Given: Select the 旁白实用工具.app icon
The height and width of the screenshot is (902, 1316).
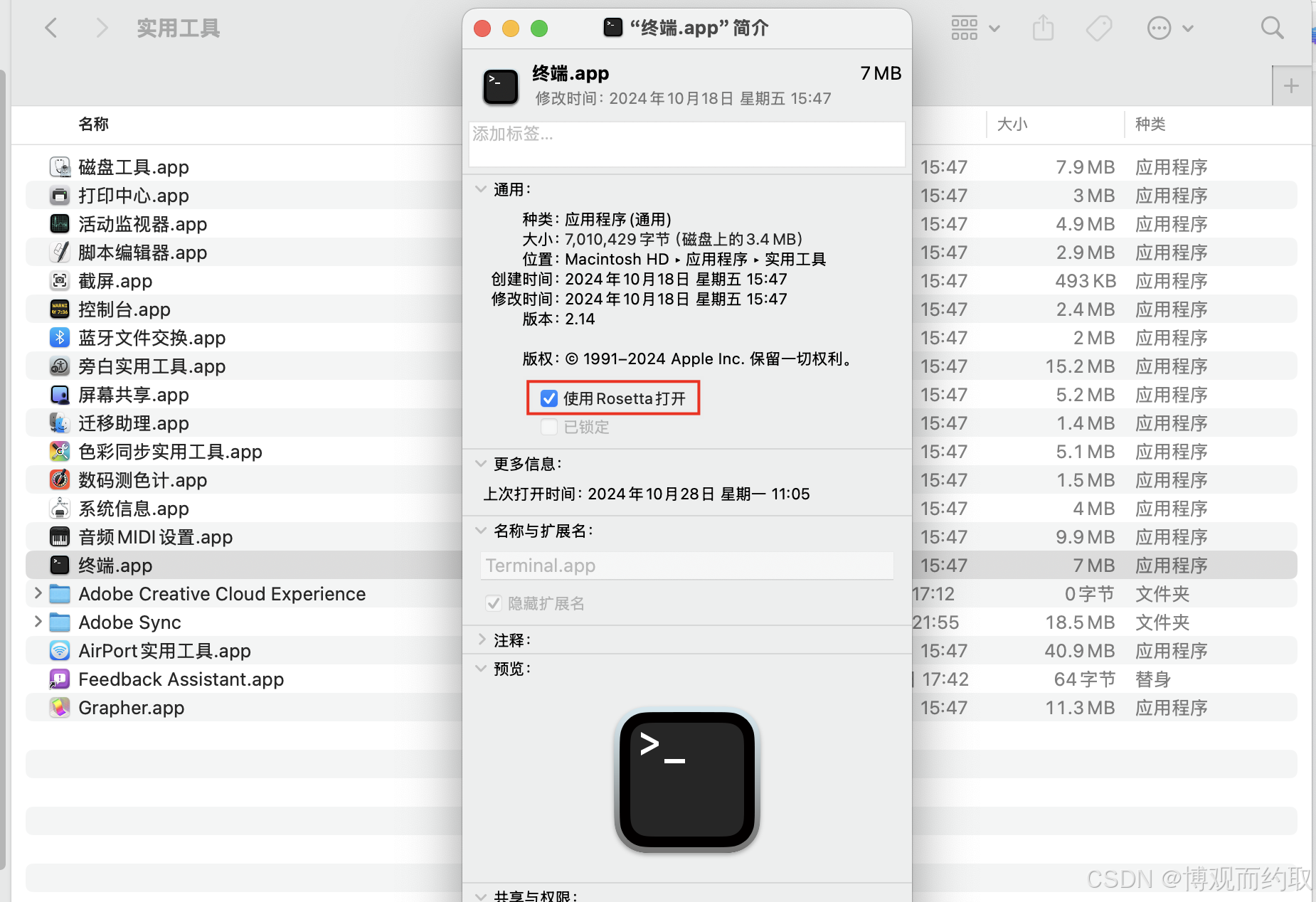Looking at the screenshot, I should 60,366.
